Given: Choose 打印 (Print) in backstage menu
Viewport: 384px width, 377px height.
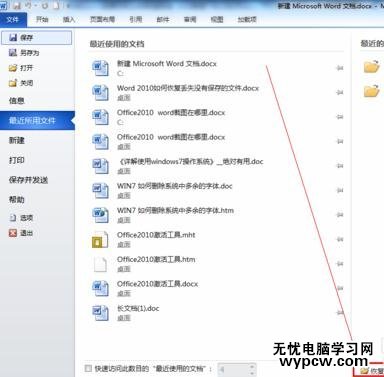Looking at the screenshot, I should tap(17, 160).
